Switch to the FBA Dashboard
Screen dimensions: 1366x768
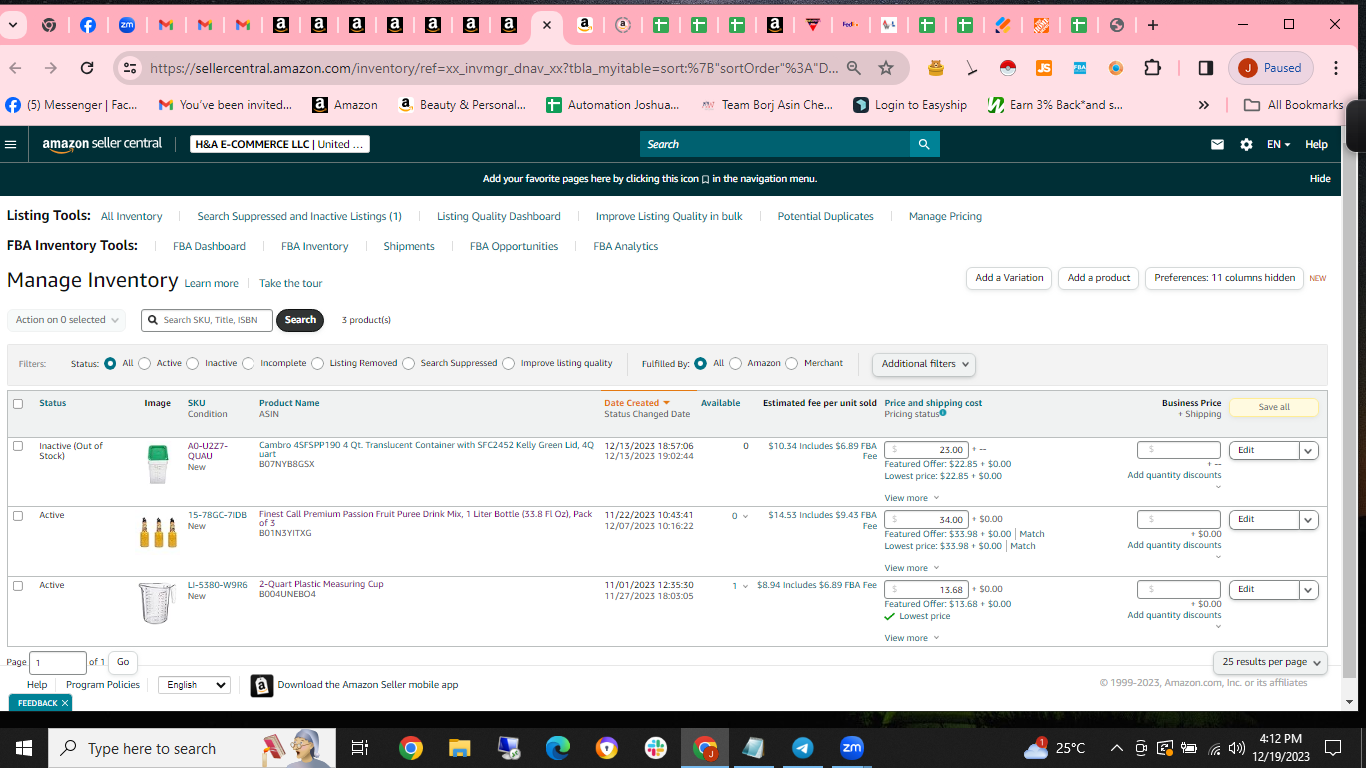pyautogui.click(x=209, y=246)
